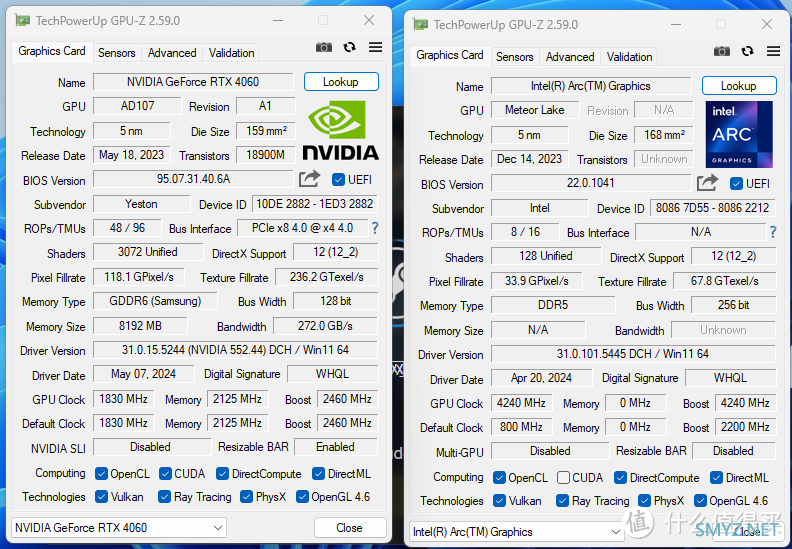
Task: GPU-Z app icon in Intel Arc title bar
Action: (420, 24)
